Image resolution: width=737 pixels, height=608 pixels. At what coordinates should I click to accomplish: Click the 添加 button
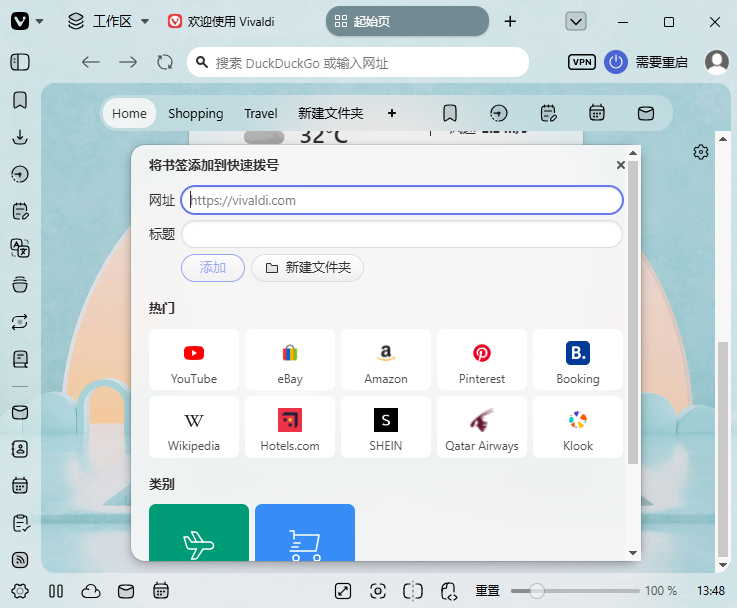[x=212, y=268]
